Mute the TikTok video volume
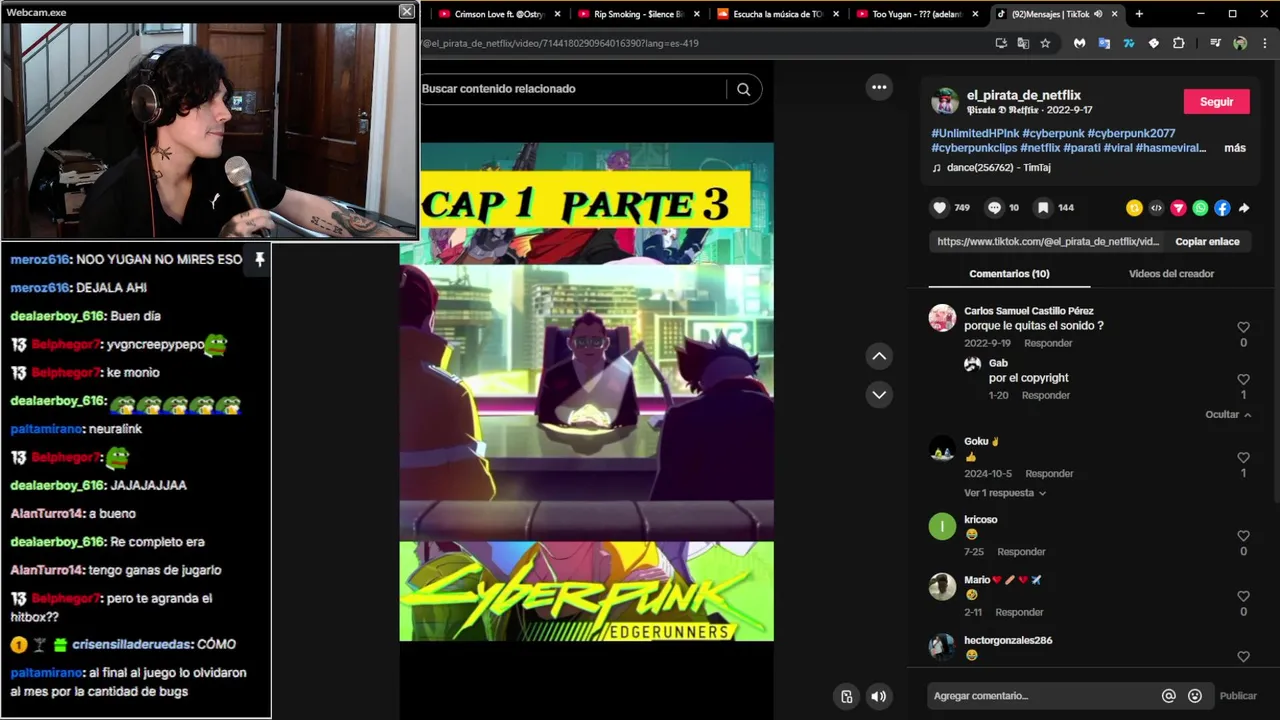The height and width of the screenshot is (720, 1280). [x=878, y=696]
